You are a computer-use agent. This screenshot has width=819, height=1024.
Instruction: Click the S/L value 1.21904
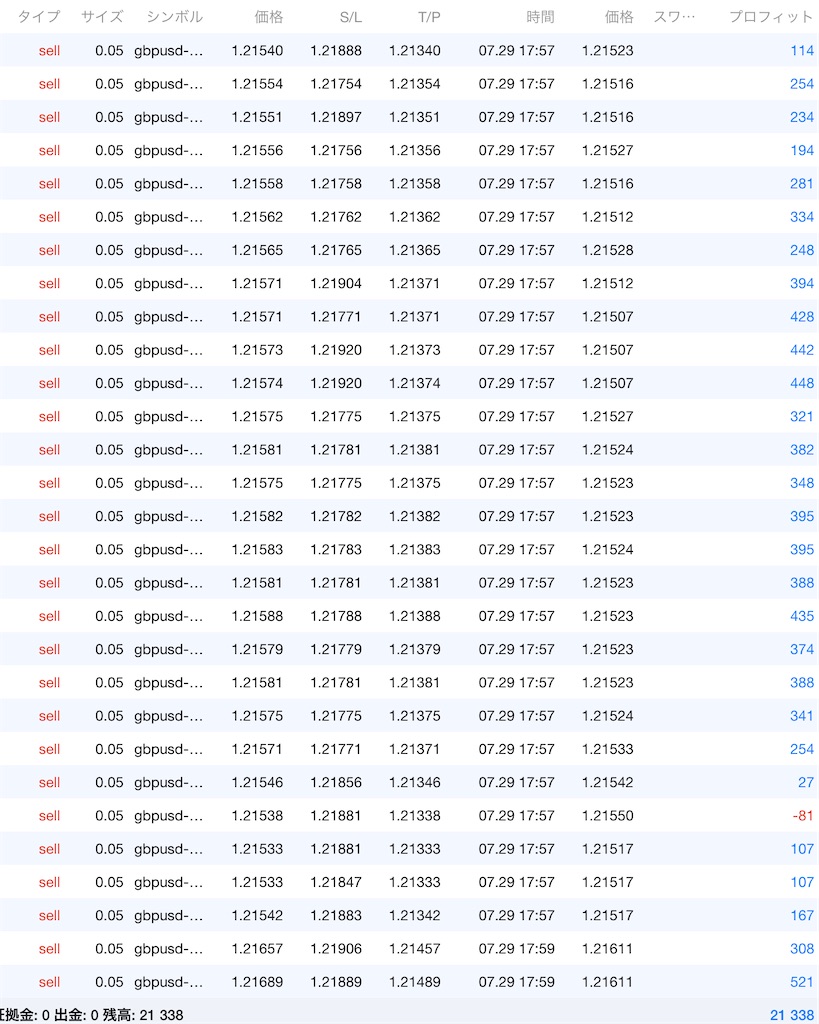pos(336,283)
